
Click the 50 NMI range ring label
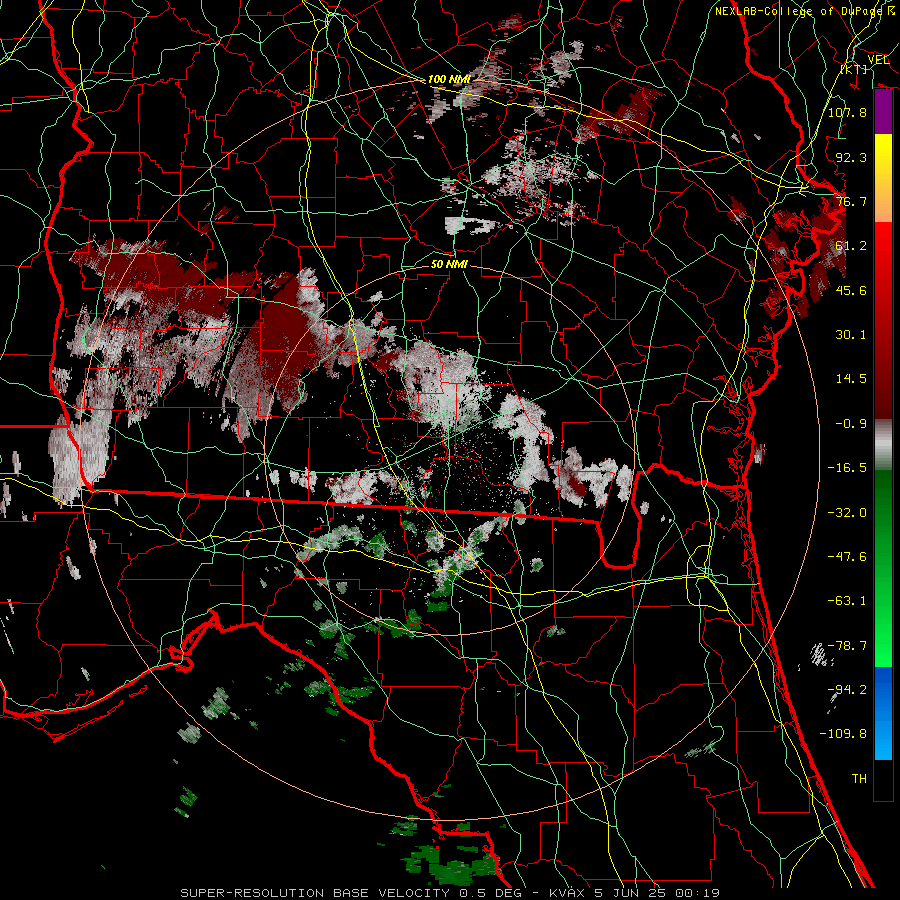click(x=449, y=265)
